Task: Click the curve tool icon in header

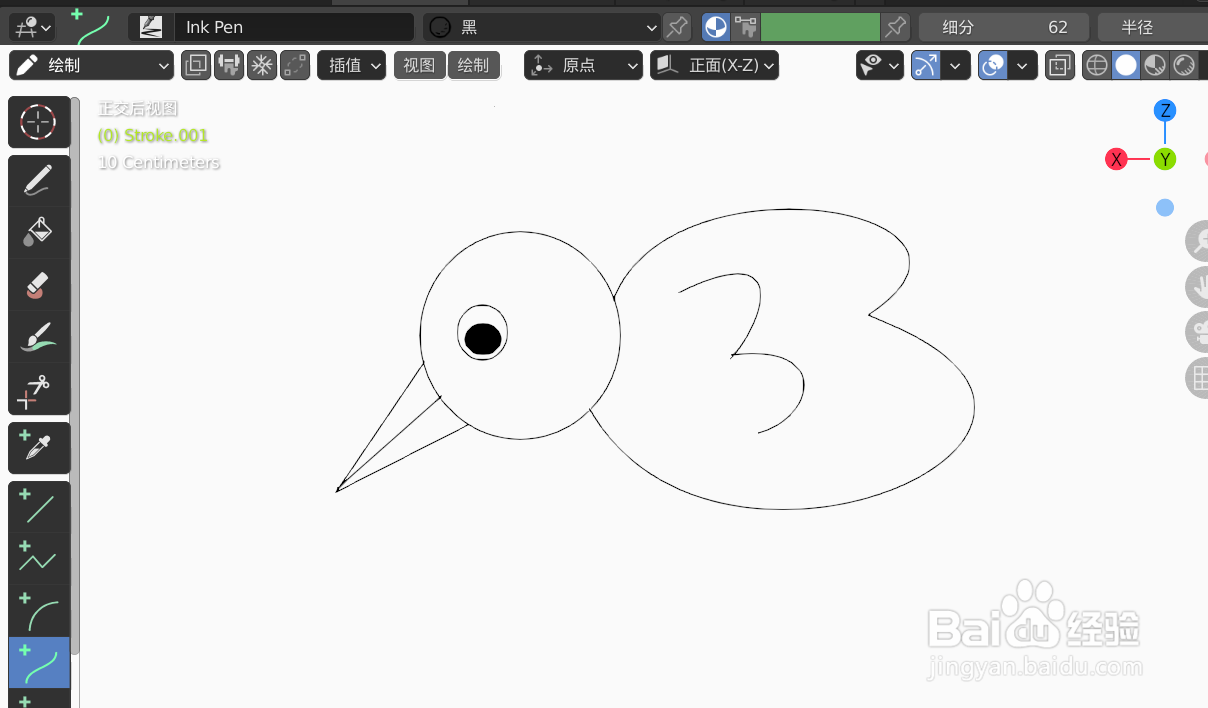Action: 91,27
